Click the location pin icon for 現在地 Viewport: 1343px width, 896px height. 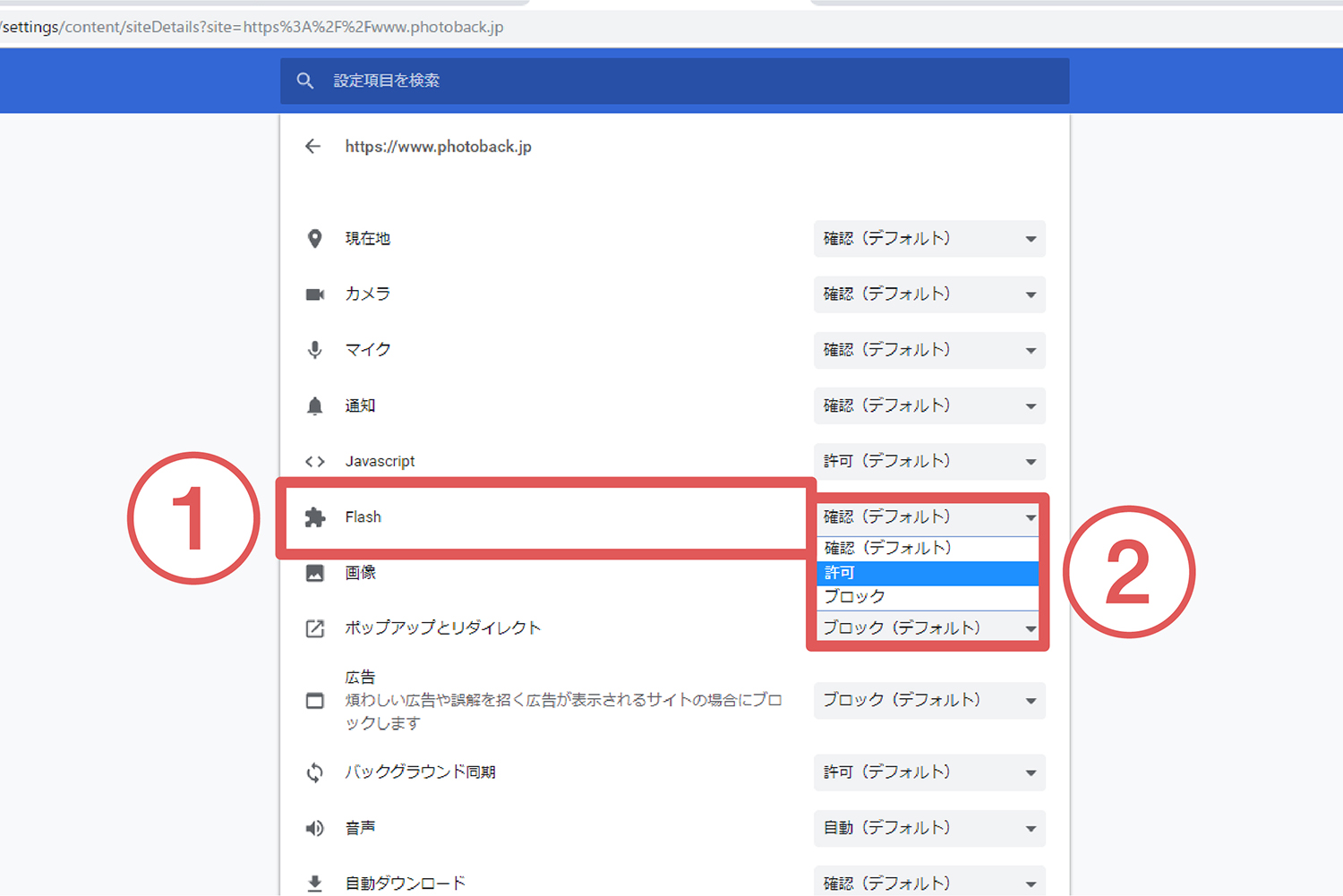[315, 239]
